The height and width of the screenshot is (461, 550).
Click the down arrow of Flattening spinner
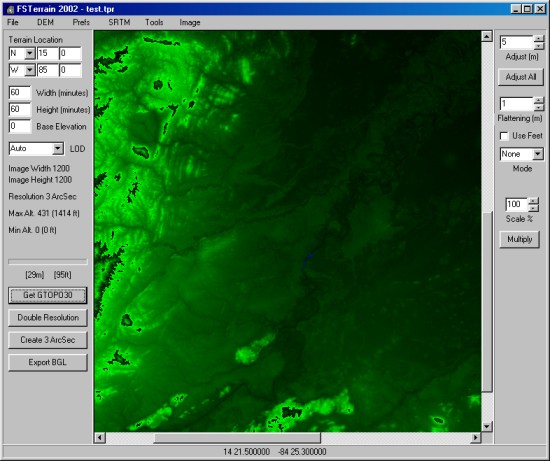[x=538, y=107]
